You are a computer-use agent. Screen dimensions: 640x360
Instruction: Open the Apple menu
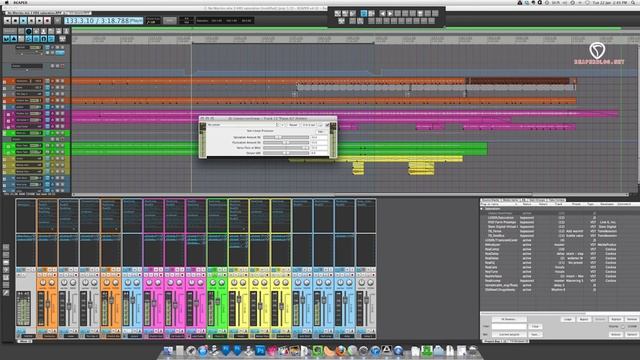click(x=6, y=2)
